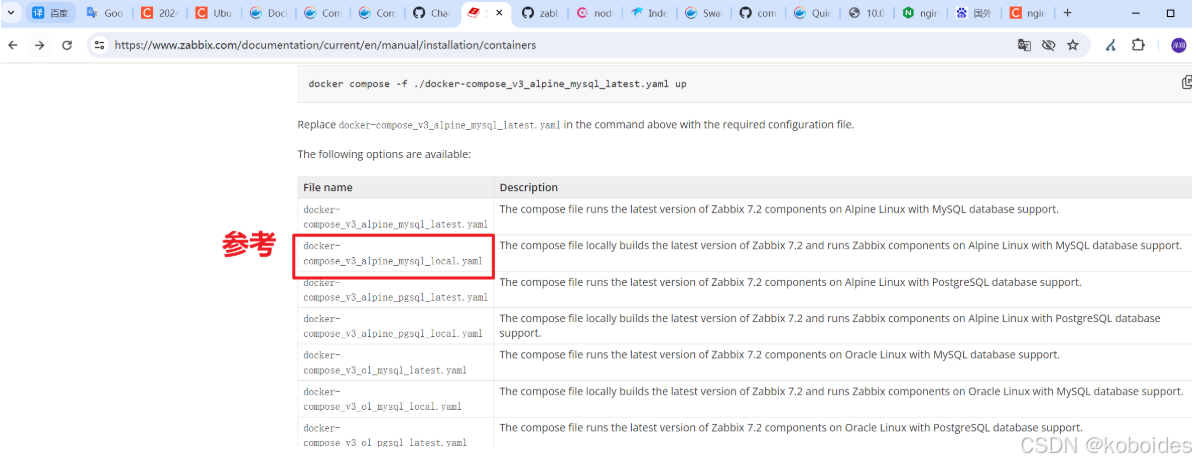Select docker-compose_v3_alpine_pgsql_latest.yaml table cell
This screenshot has height=465, width=1196.
click(x=395, y=290)
